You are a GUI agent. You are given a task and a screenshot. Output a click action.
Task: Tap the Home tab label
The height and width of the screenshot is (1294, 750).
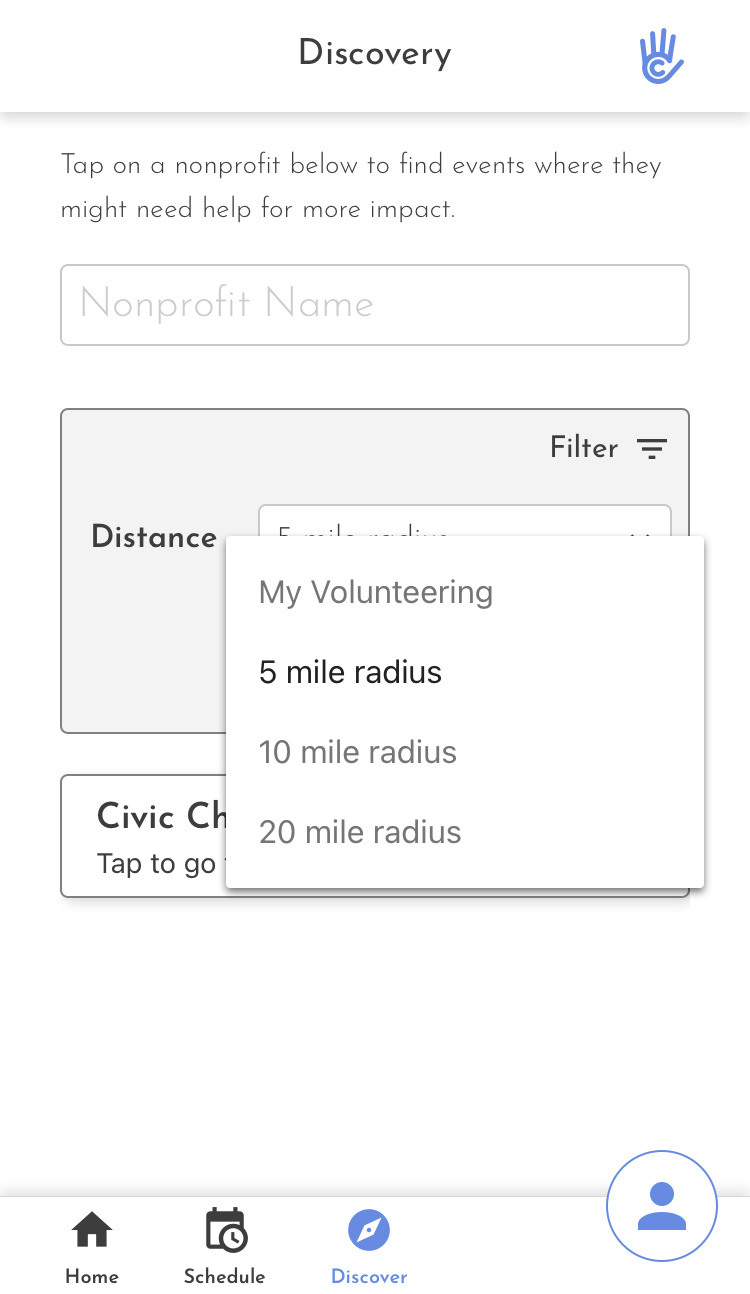pyautogui.click(x=92, y=1277)
